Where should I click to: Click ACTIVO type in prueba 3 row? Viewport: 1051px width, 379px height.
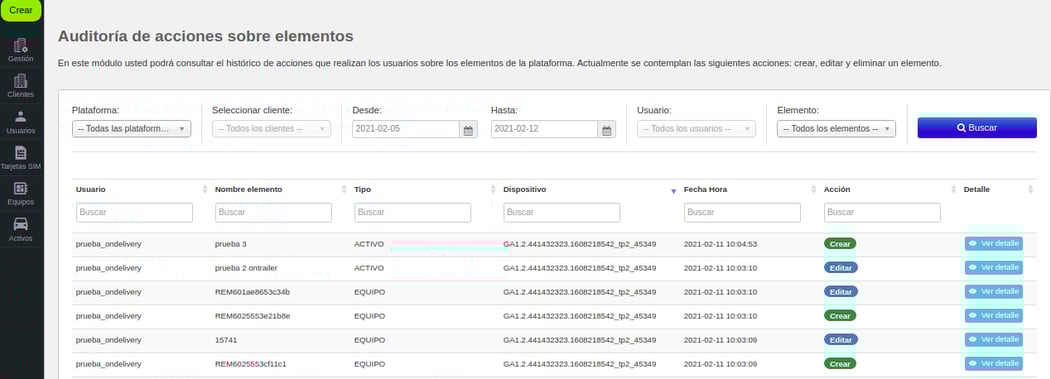point(369,243)
